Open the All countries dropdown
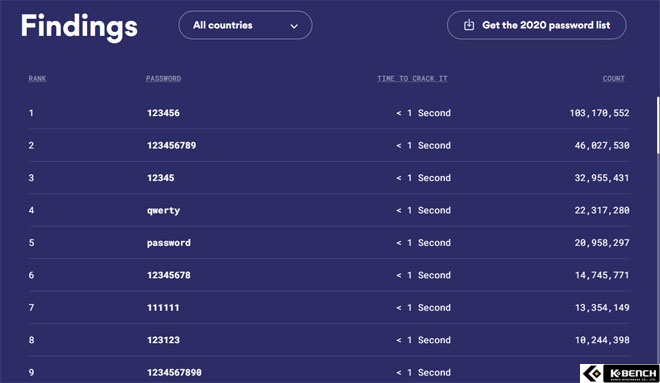Image resolution: width=660 pixels, height=383 pixels. coord(245,25)
